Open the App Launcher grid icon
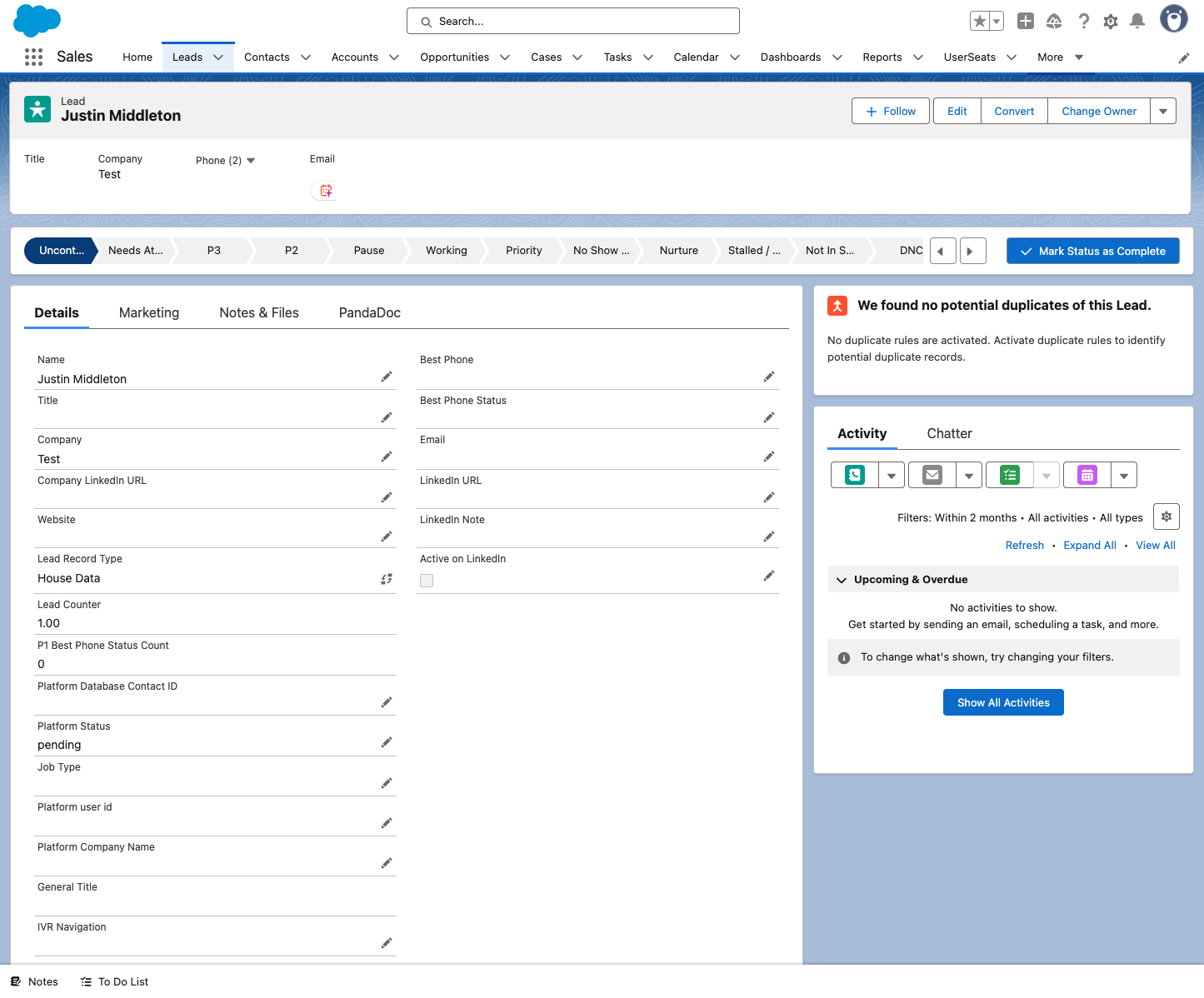Screen dimensions: 1204x998 (33, 57)
